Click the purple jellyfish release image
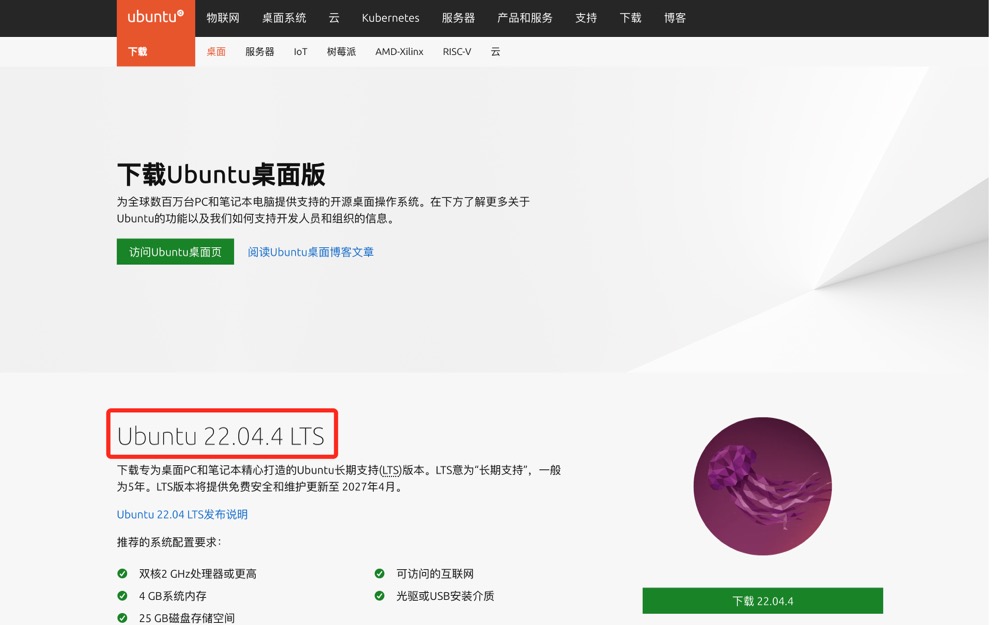 [763, 486]
